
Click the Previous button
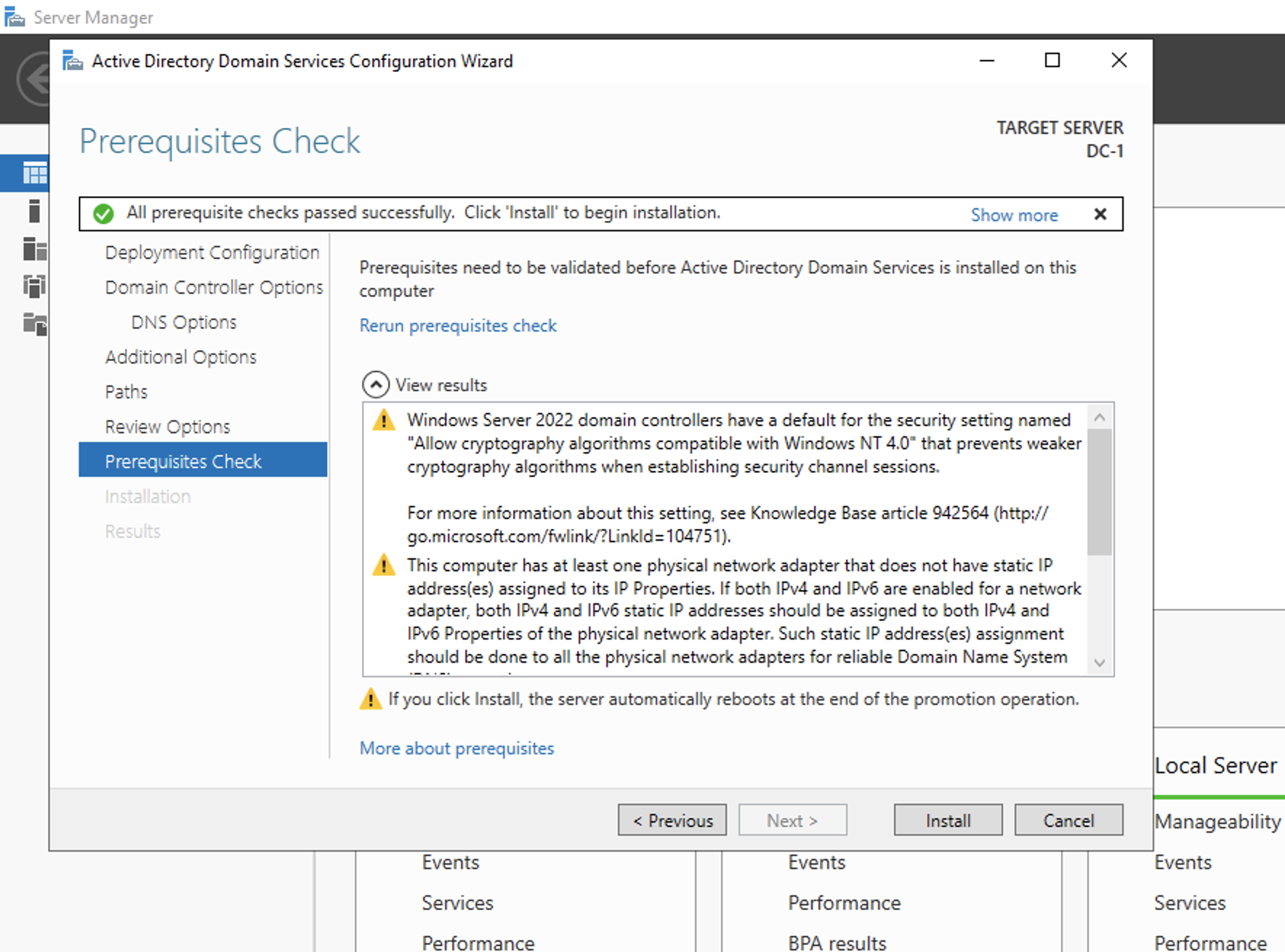click(672, 820)
